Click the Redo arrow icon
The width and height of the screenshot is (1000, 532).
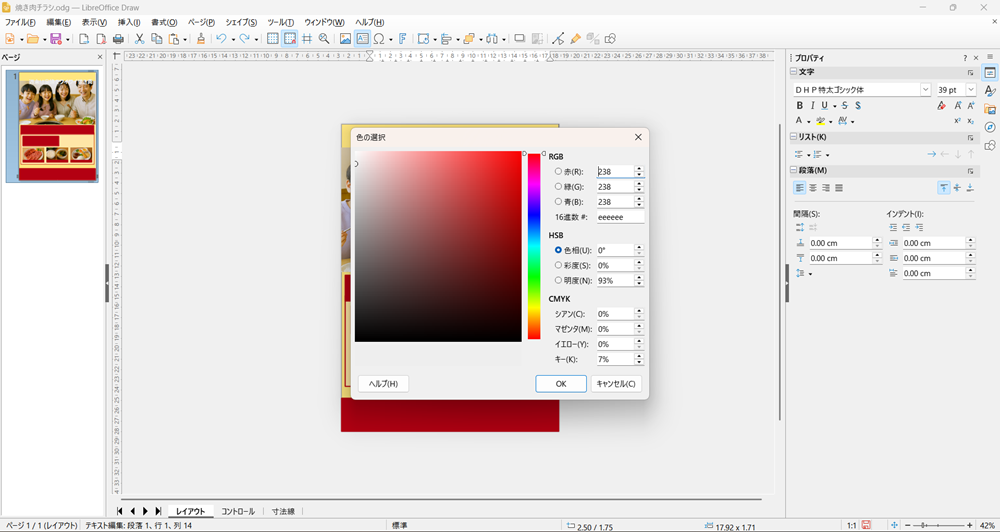click(244, 38)
